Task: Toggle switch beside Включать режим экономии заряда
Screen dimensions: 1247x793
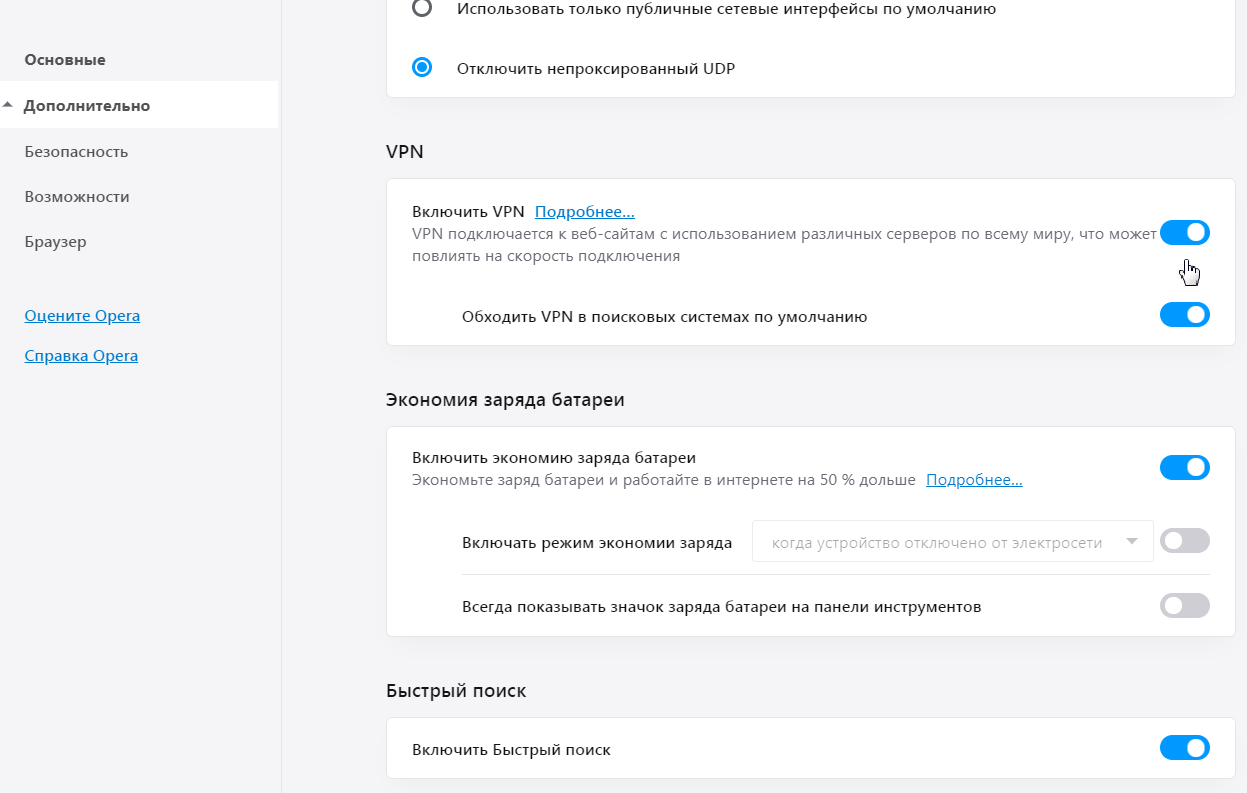Action: coord(1184,542)
